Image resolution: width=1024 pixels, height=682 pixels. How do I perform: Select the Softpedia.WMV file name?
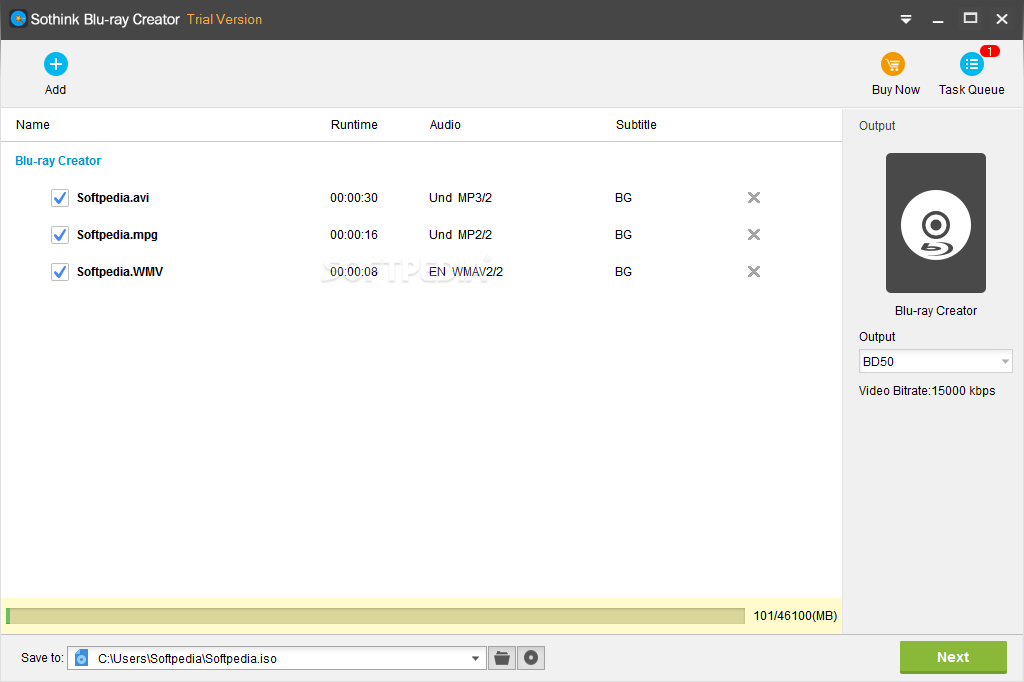[x=120, y=272]
